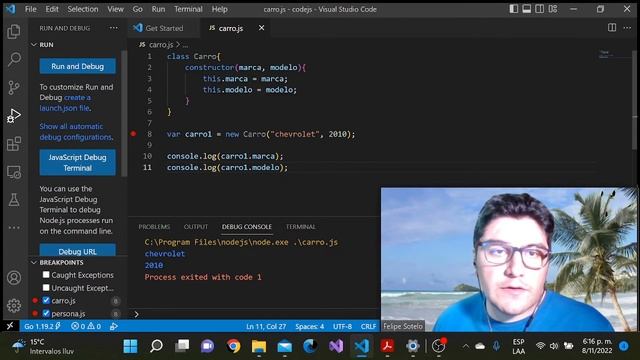Collapse the RUN section

34,44
